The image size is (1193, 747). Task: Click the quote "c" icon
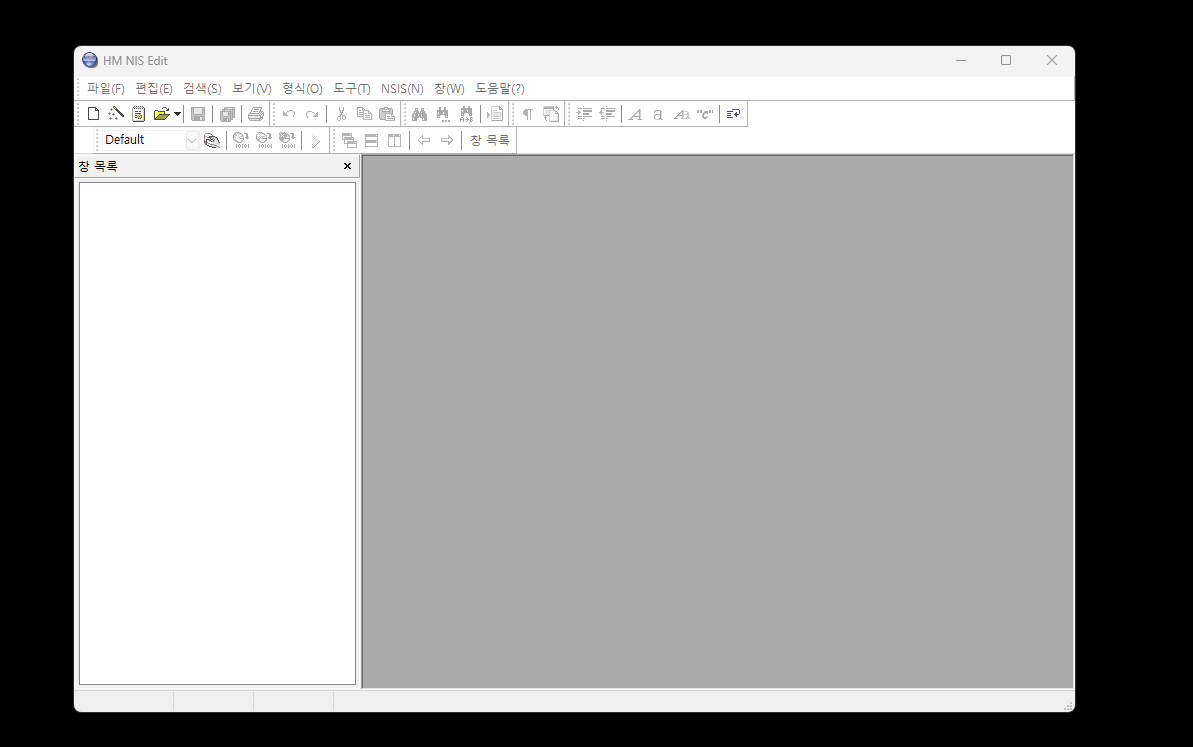[x=705, y=114]
